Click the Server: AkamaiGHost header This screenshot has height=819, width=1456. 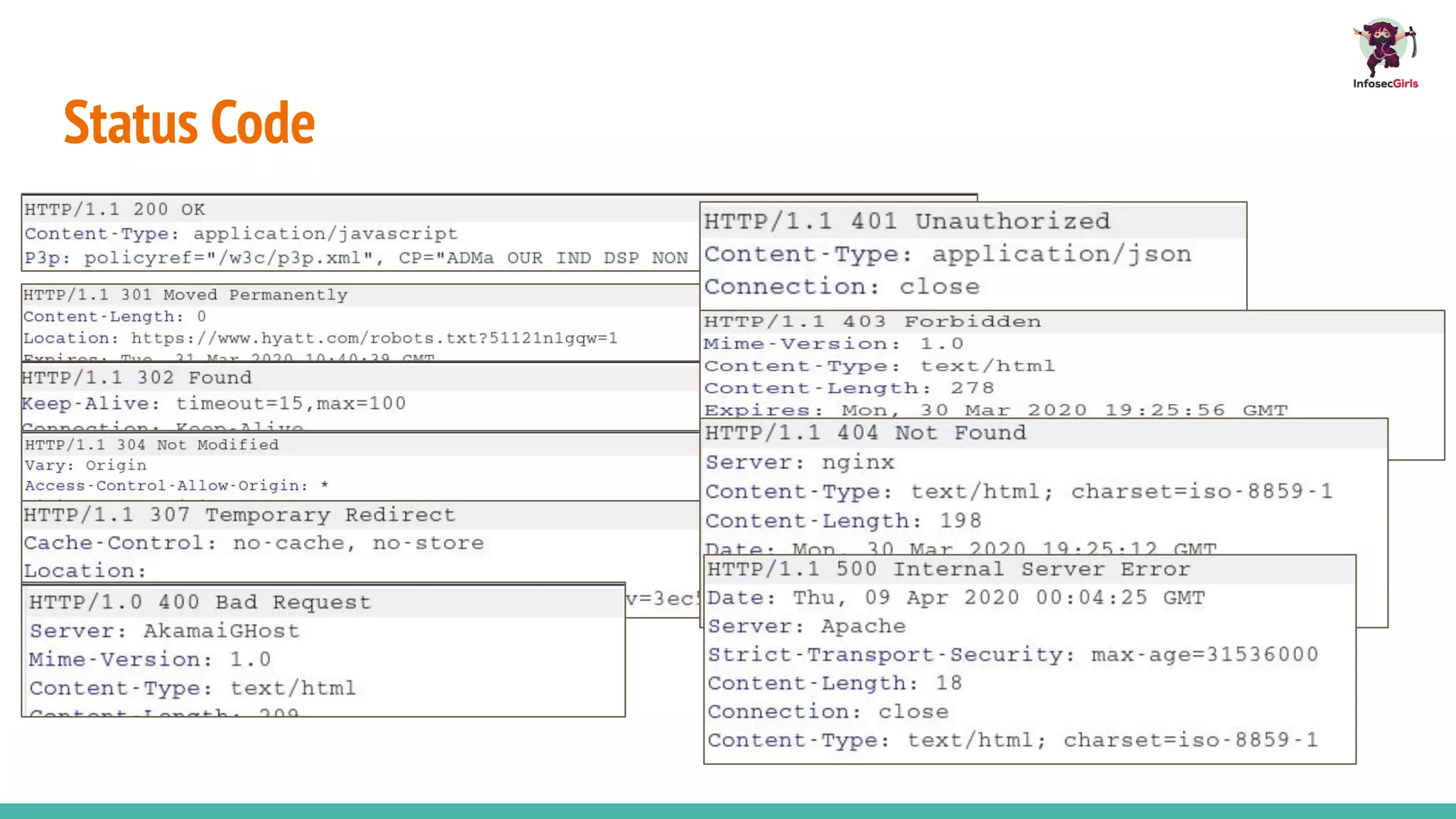click(164, 631)
